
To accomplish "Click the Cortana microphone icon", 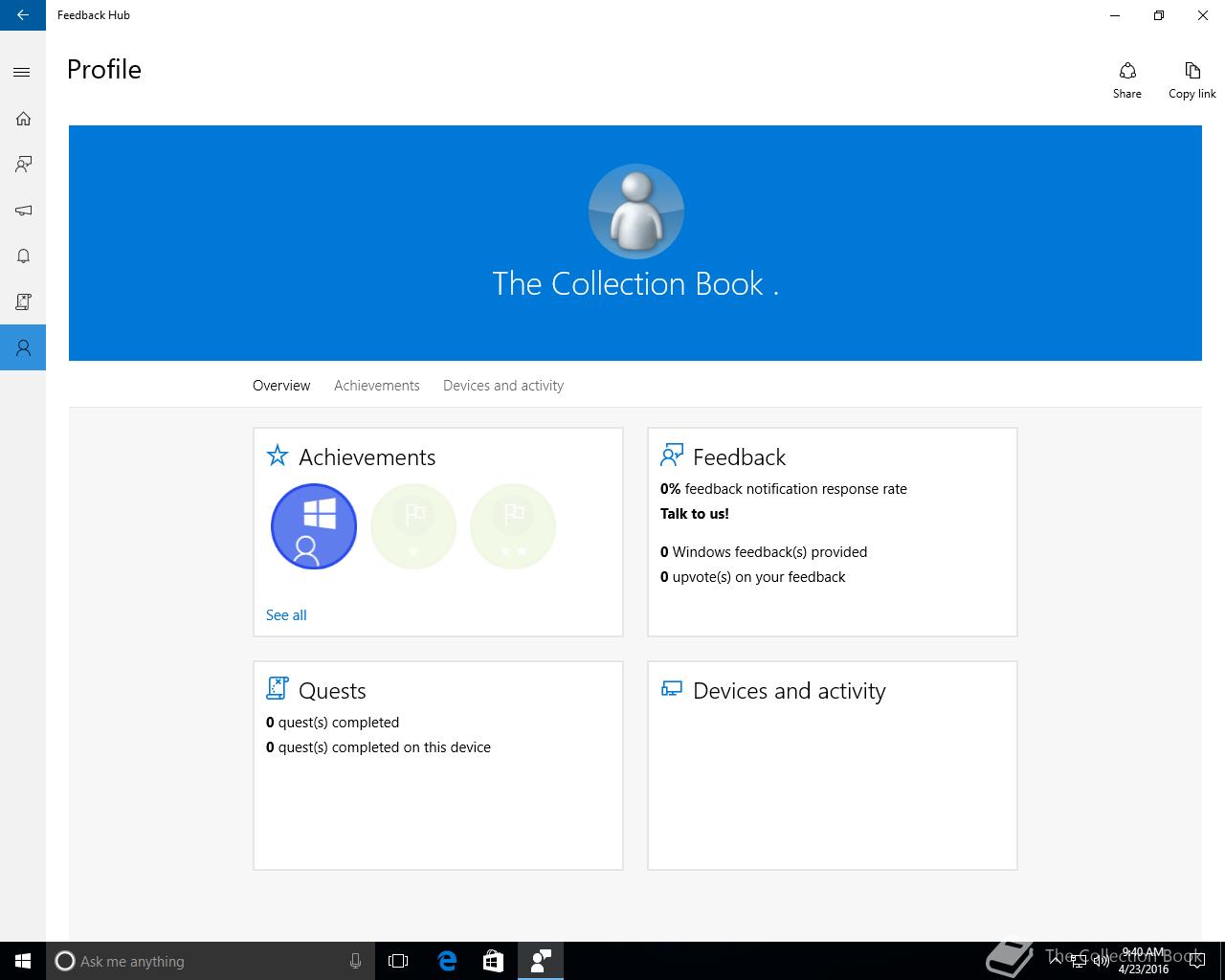I will (355, 961).
